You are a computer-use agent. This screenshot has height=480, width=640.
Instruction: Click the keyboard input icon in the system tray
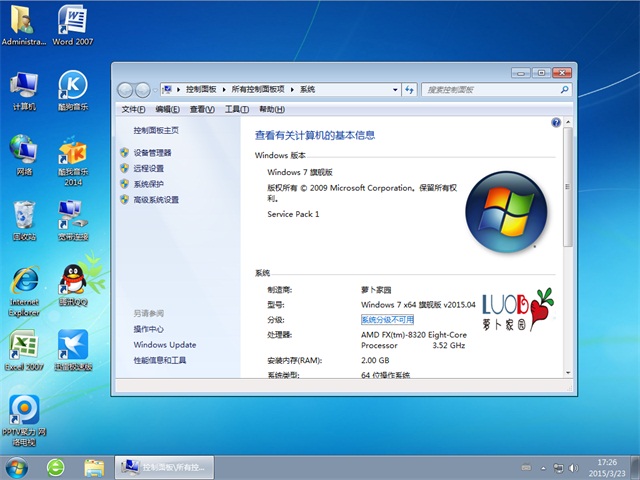[x=527, y=468]
